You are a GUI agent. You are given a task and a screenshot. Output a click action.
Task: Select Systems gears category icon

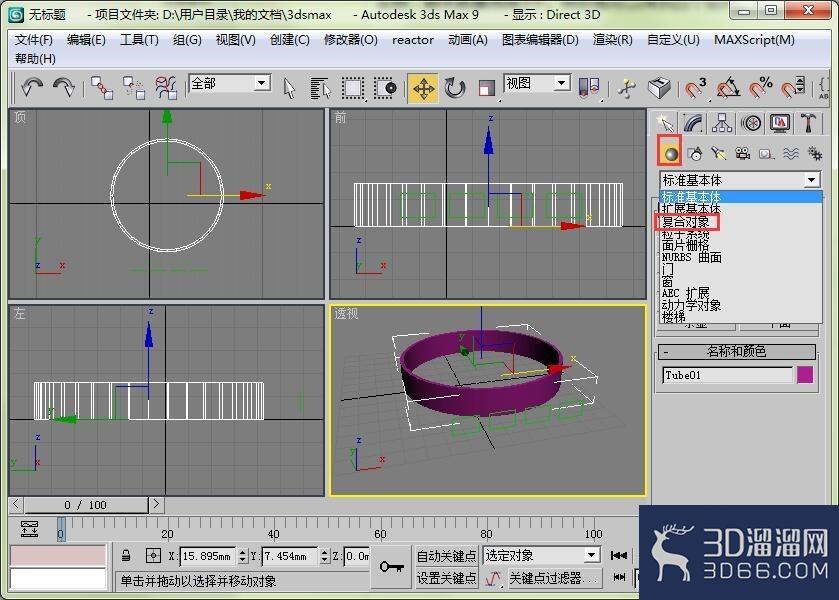coord(815,154)
